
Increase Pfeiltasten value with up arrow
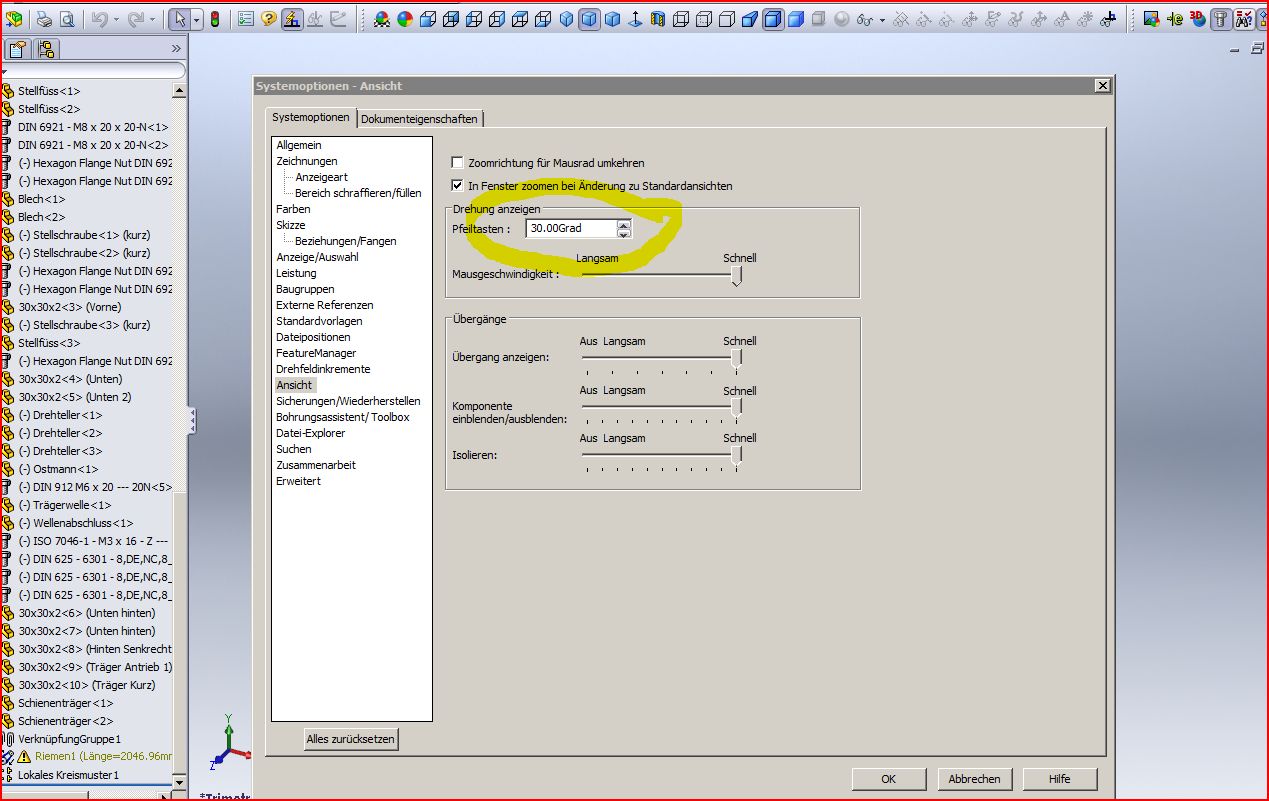[x=624, y=224]
